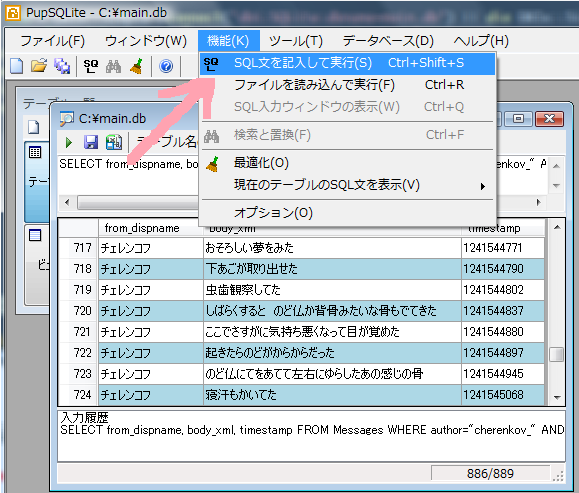Select row header 717

pos(78,248)
